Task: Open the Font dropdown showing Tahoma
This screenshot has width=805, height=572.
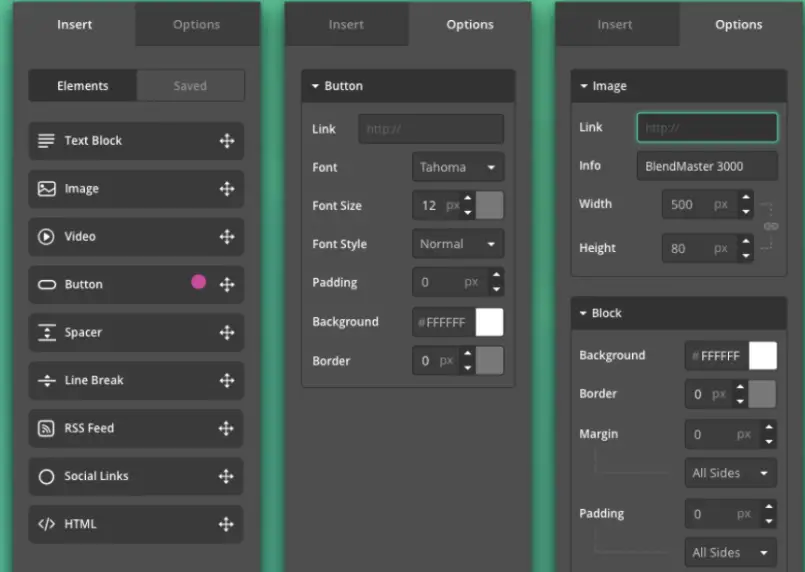Action: [x=458, y=167]
